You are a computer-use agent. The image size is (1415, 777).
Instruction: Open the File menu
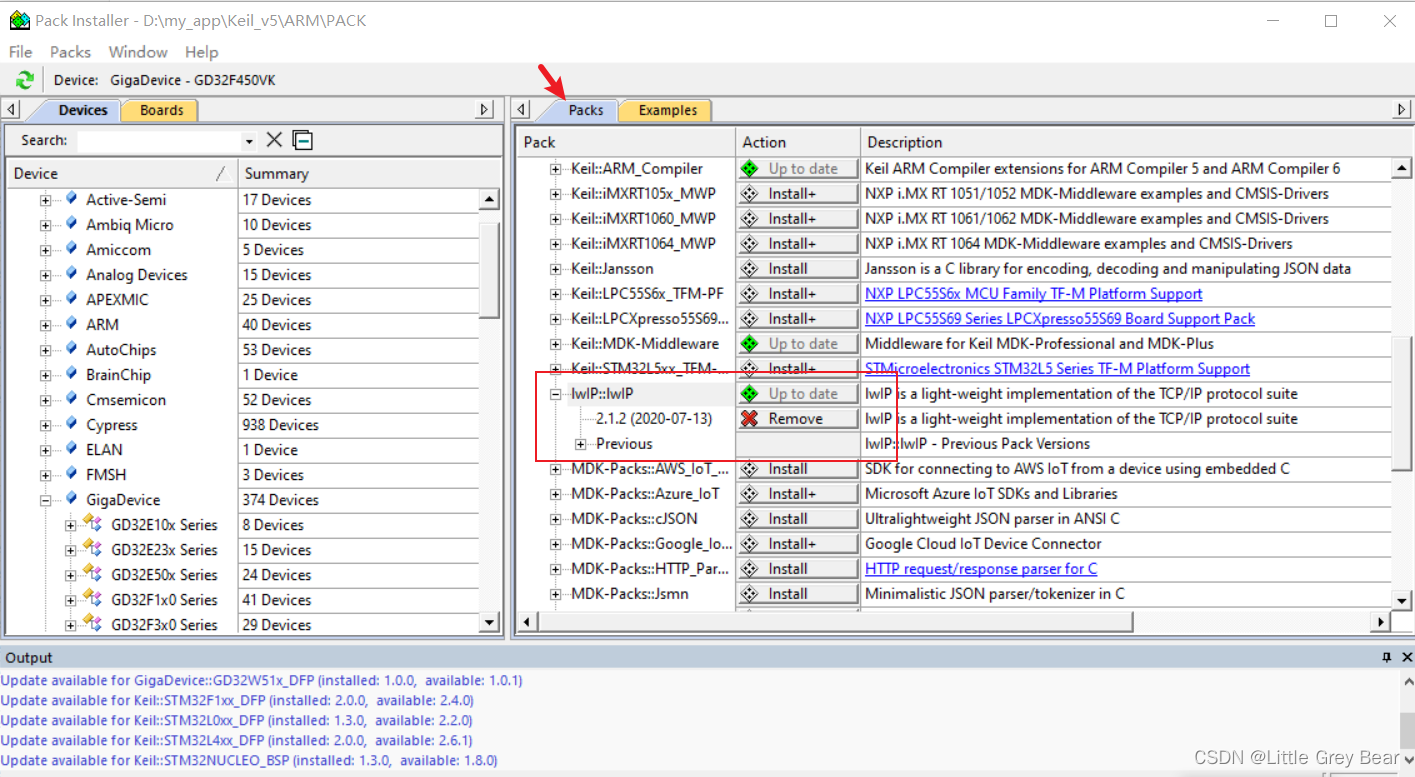[x=20, y=52]
